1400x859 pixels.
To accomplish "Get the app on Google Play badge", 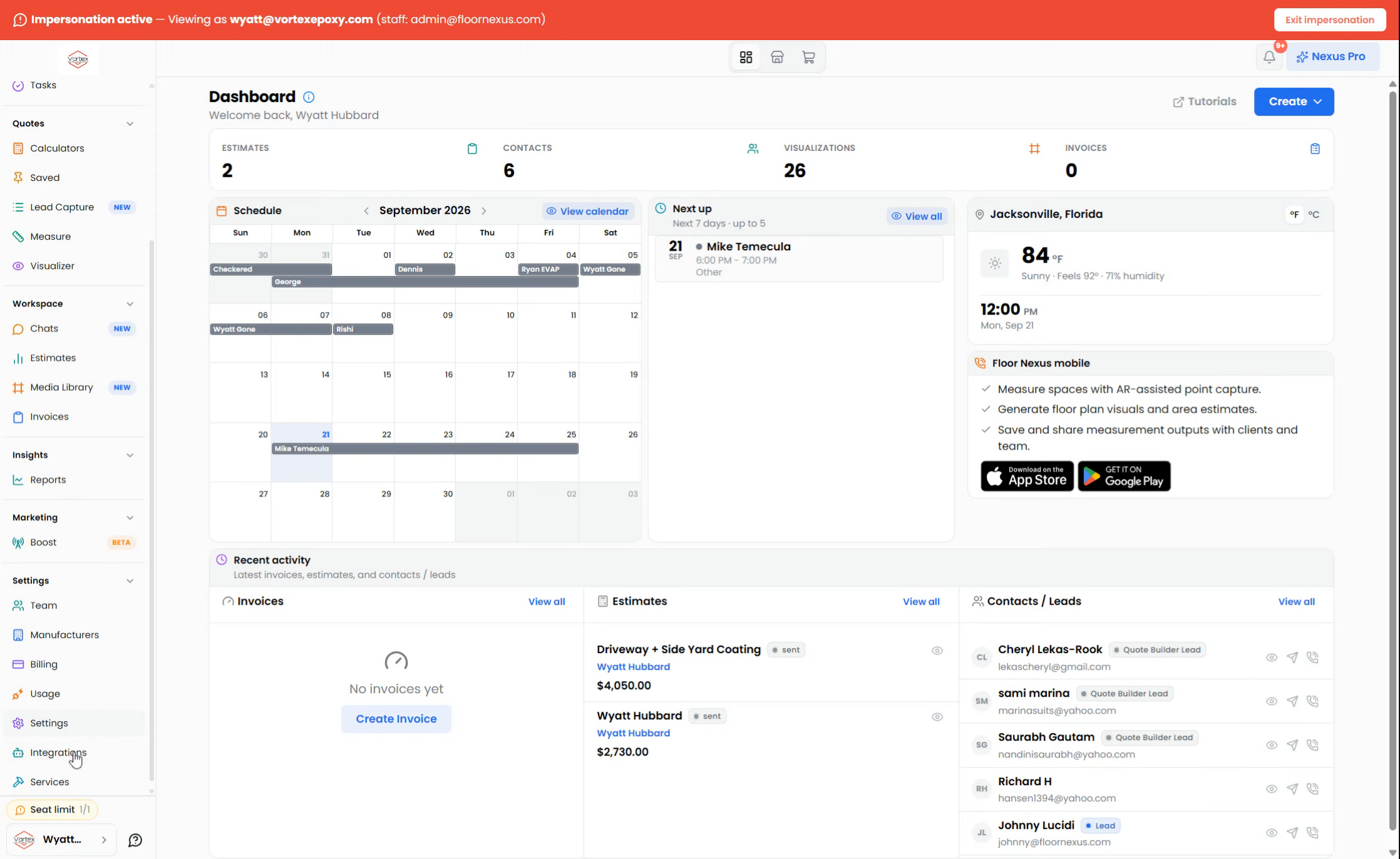I will [1124, 476].
